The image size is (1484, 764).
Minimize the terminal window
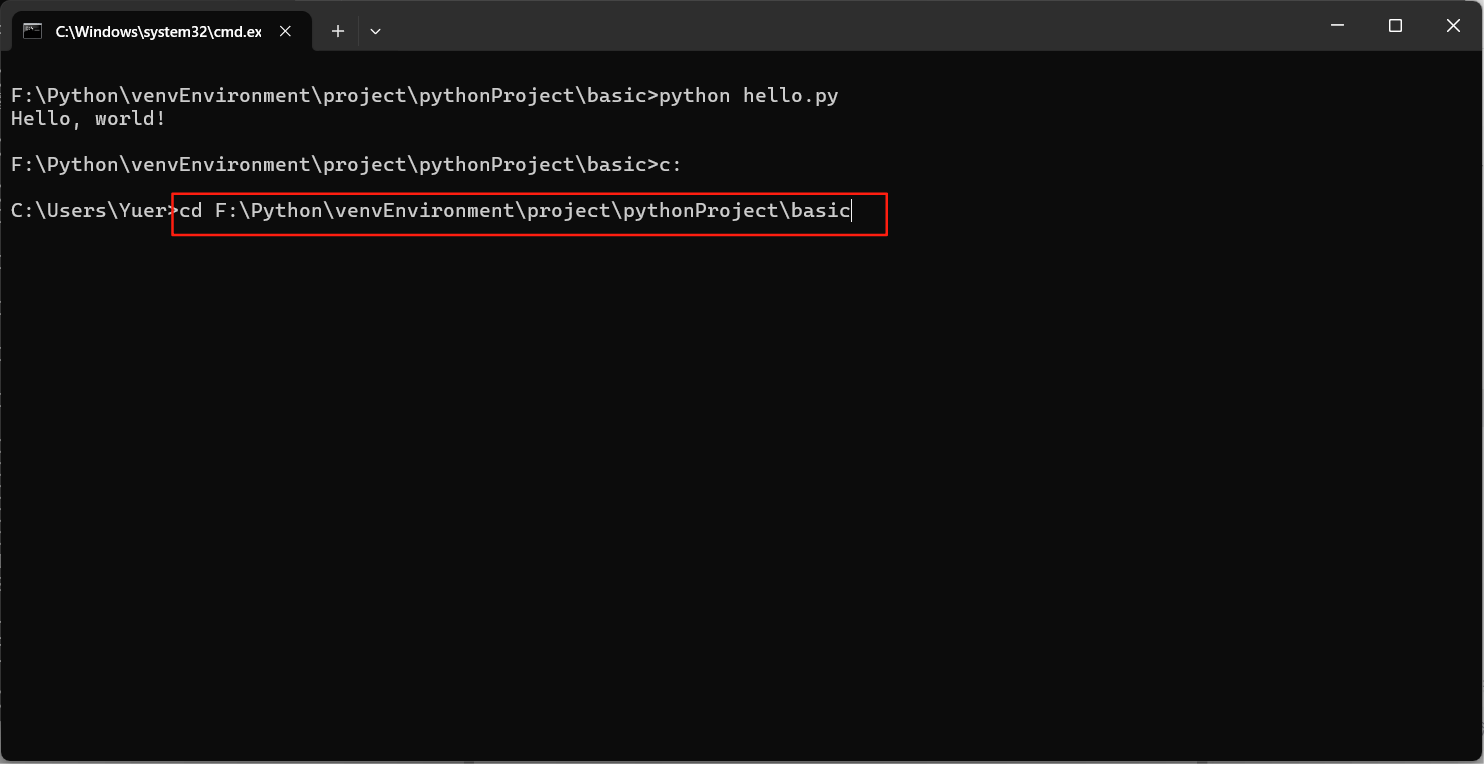[1337, 26]
